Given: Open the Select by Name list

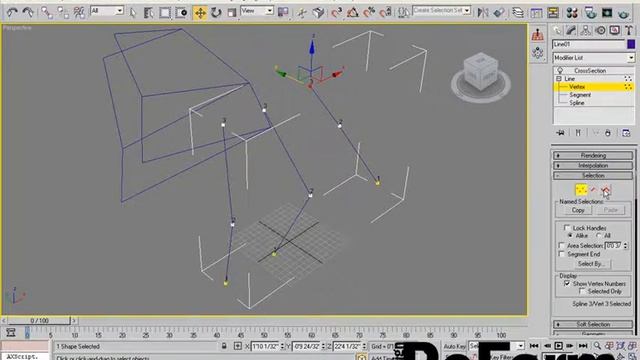Looking at the screenshot, I should 149,13.
